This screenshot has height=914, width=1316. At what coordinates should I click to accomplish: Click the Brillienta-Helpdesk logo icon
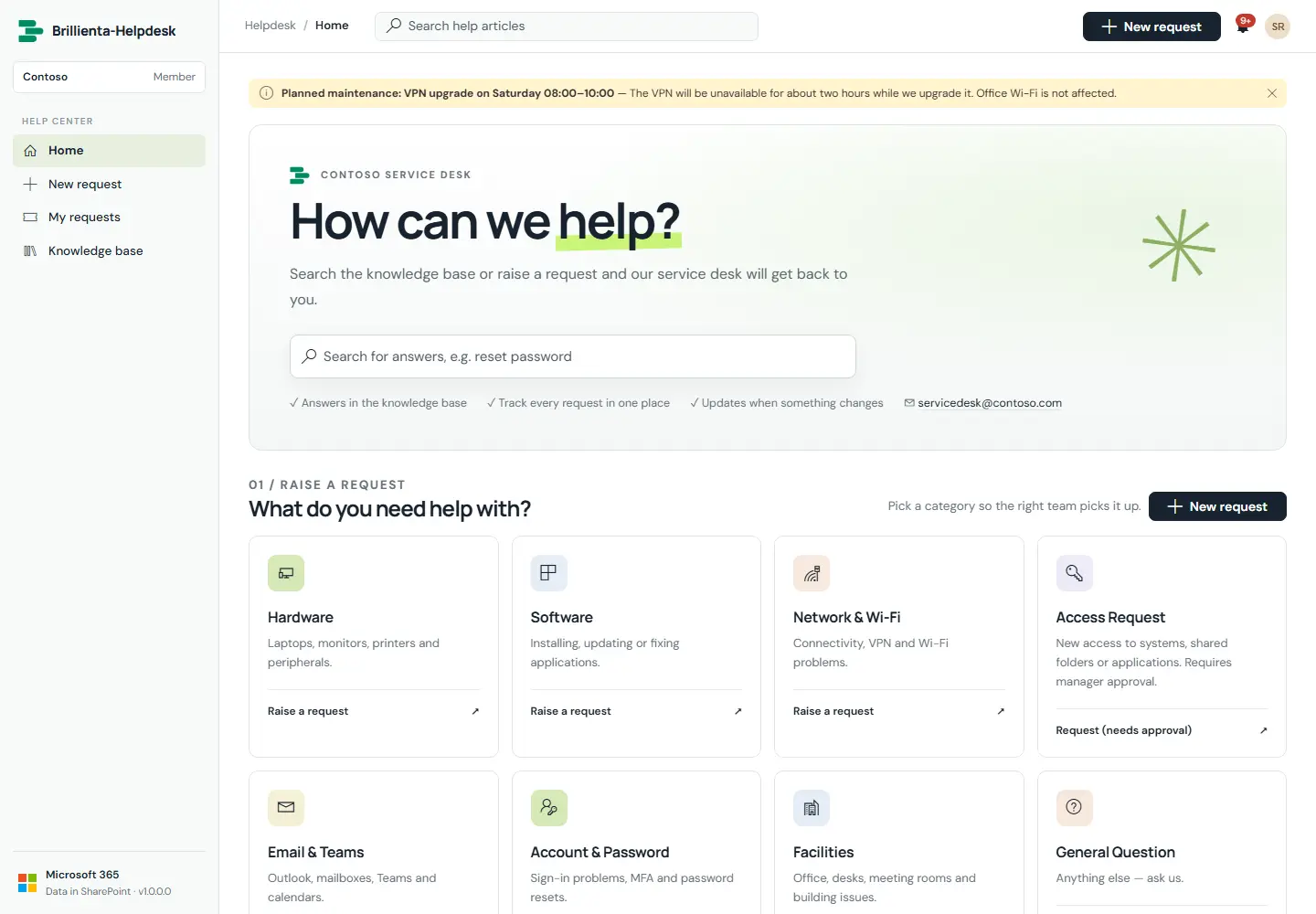(x=30, y=31)
